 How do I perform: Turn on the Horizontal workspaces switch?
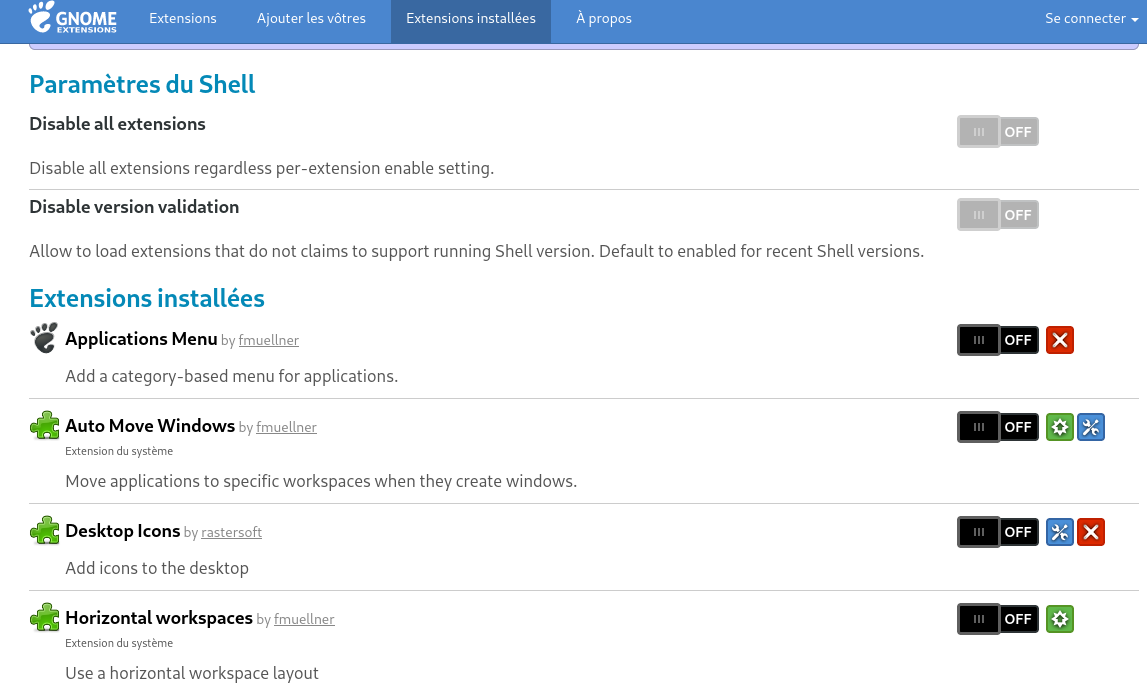click(x=998, y=619)
